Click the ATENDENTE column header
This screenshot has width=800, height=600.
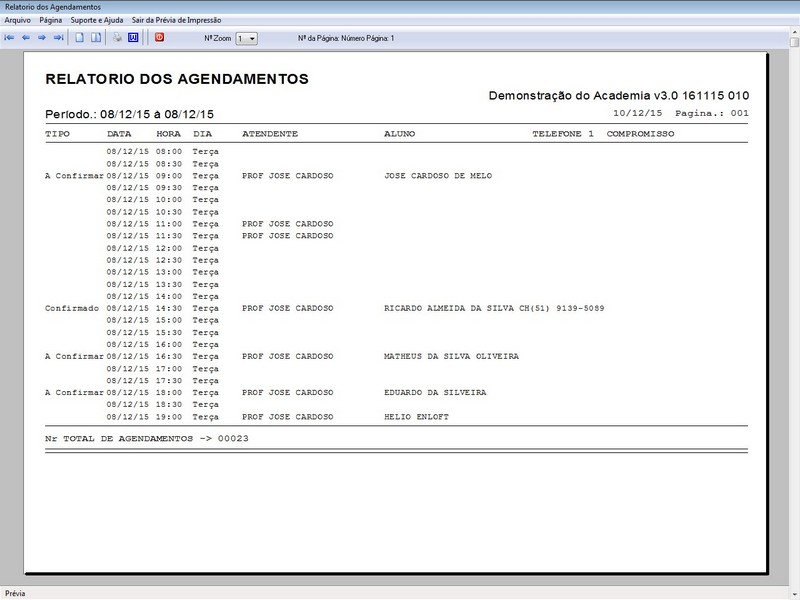click(x=270, y=134)
